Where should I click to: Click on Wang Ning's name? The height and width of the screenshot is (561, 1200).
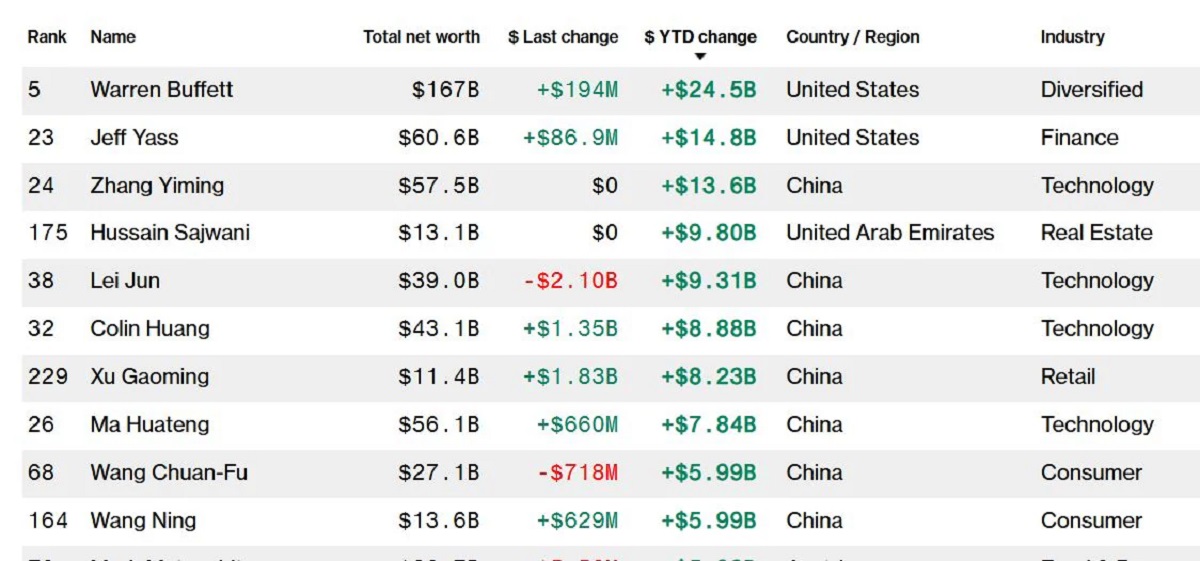(x=143, y=521)
